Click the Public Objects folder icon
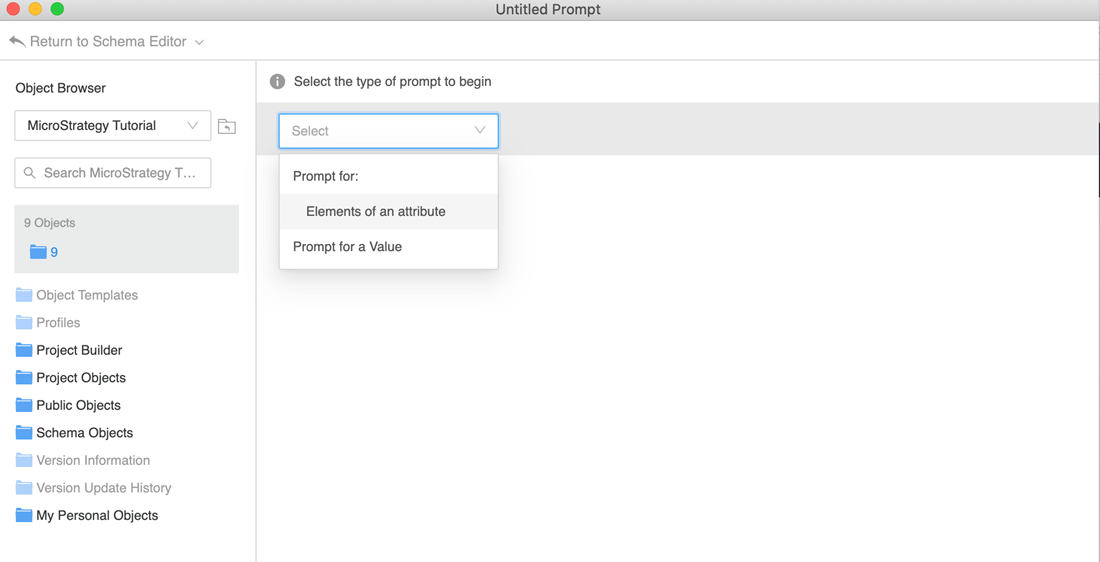The width and height of the screenshot is (1100, 562). (24, 405)
